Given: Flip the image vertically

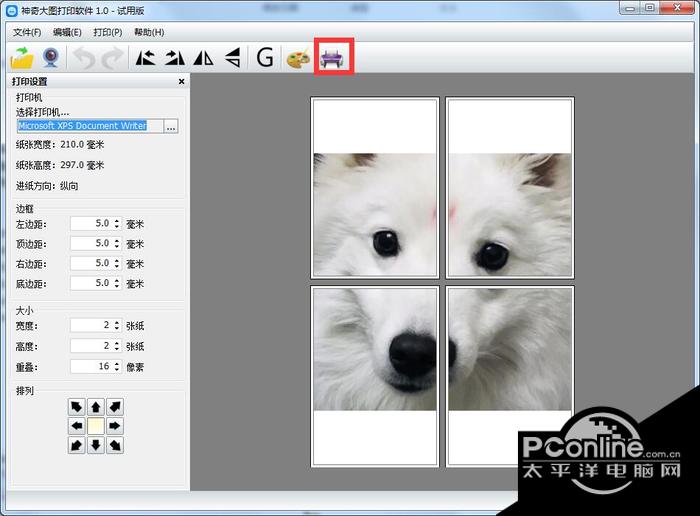Looking at the screenshot, I should (x=233, y=58).
